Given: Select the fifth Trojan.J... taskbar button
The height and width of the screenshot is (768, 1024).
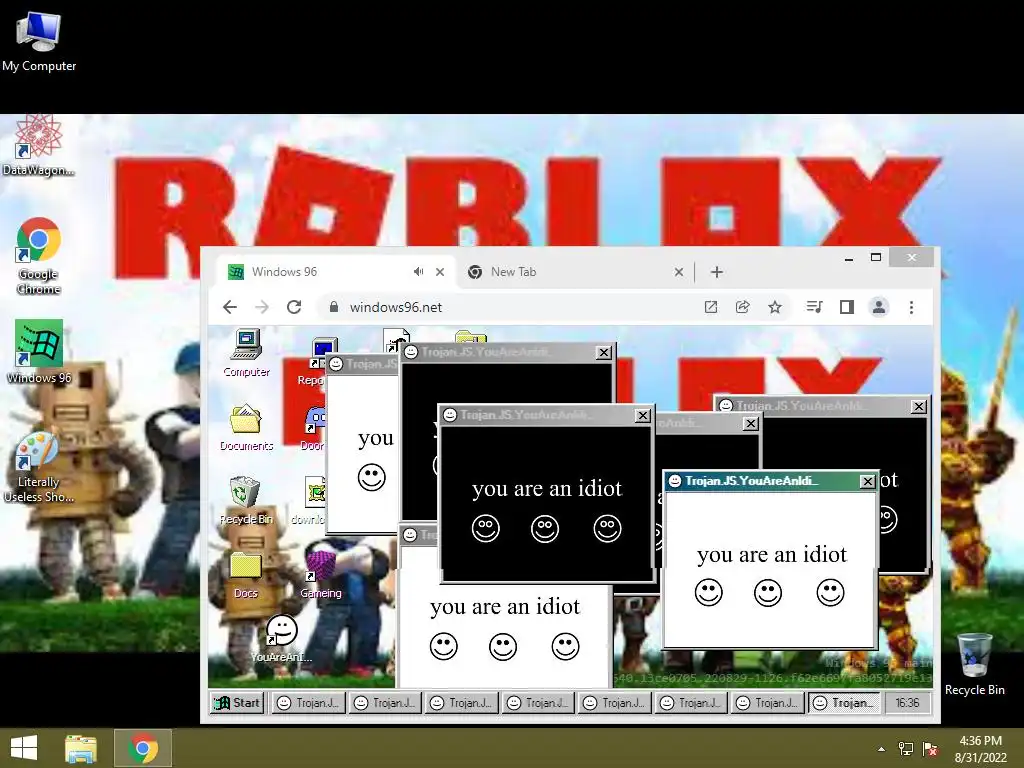Looking at the screenshot, I should (x=614, y=703).
